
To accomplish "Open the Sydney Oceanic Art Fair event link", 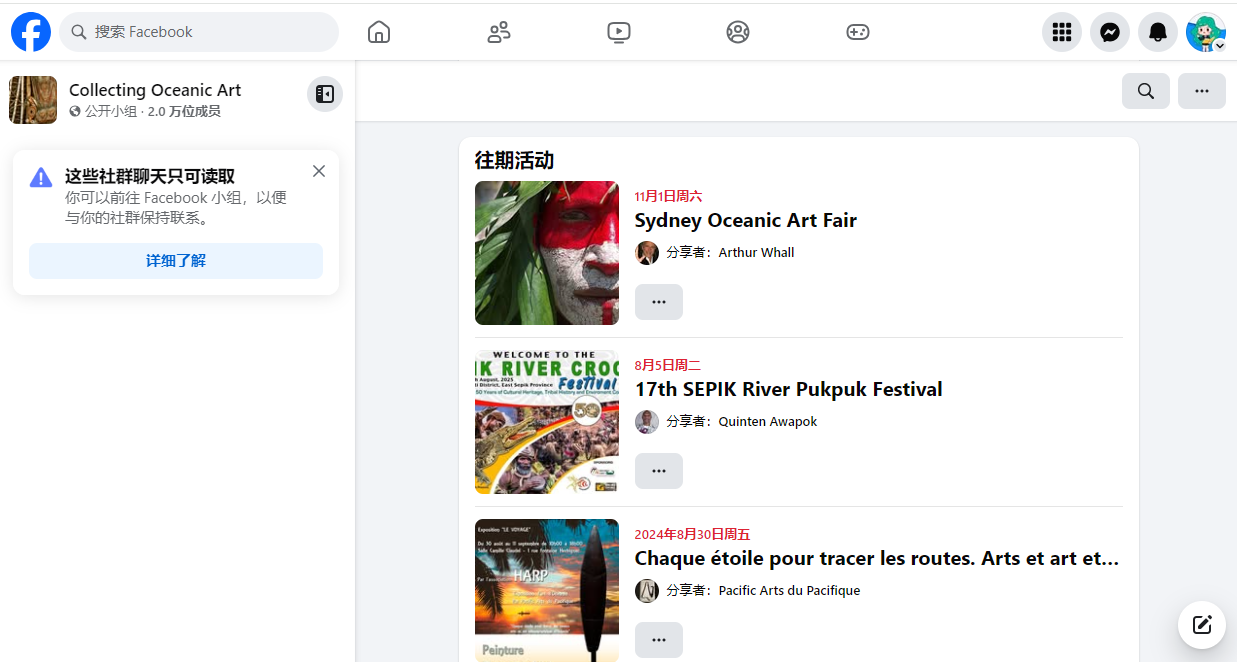I will click(745, 220).
